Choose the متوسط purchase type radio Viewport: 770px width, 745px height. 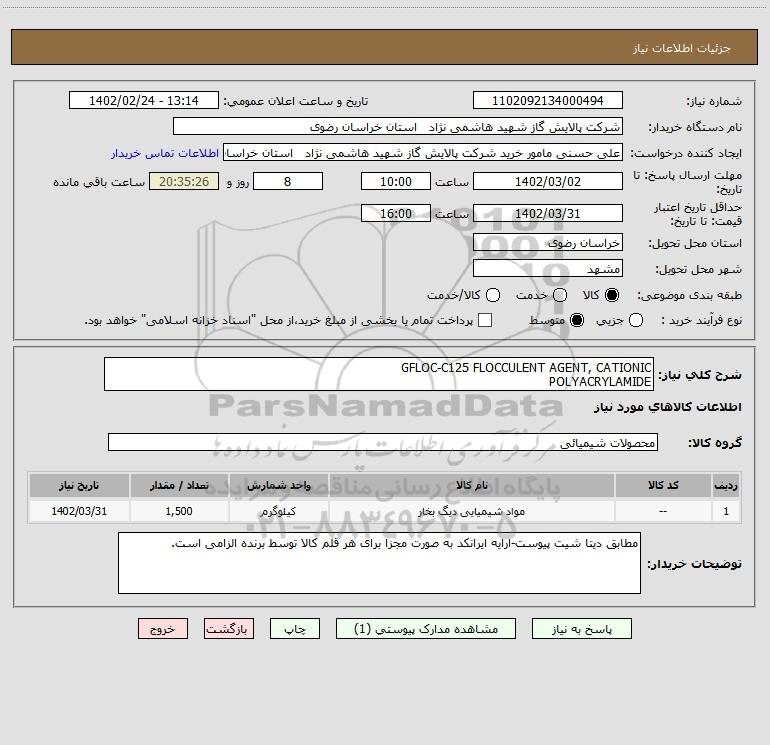(x=577, y=320)
